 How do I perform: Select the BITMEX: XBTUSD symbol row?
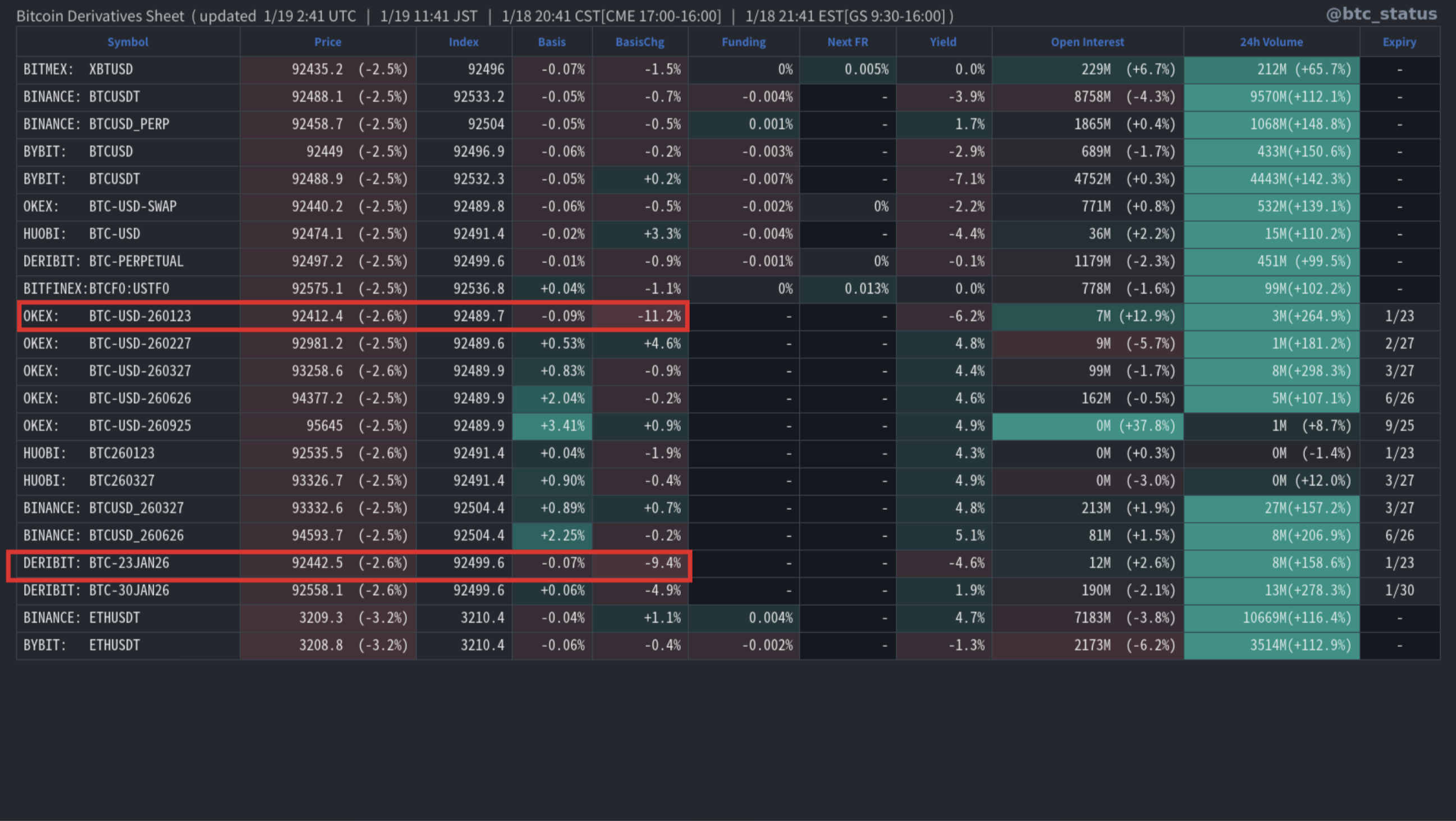pos(78,70)
